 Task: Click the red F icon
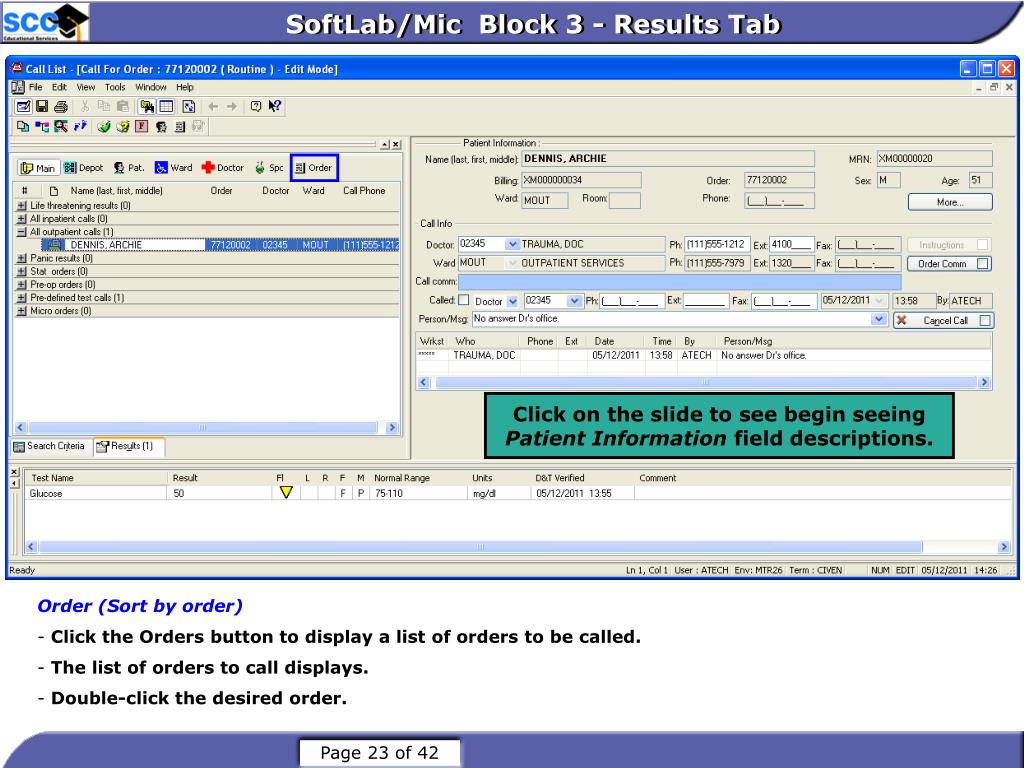142,127
